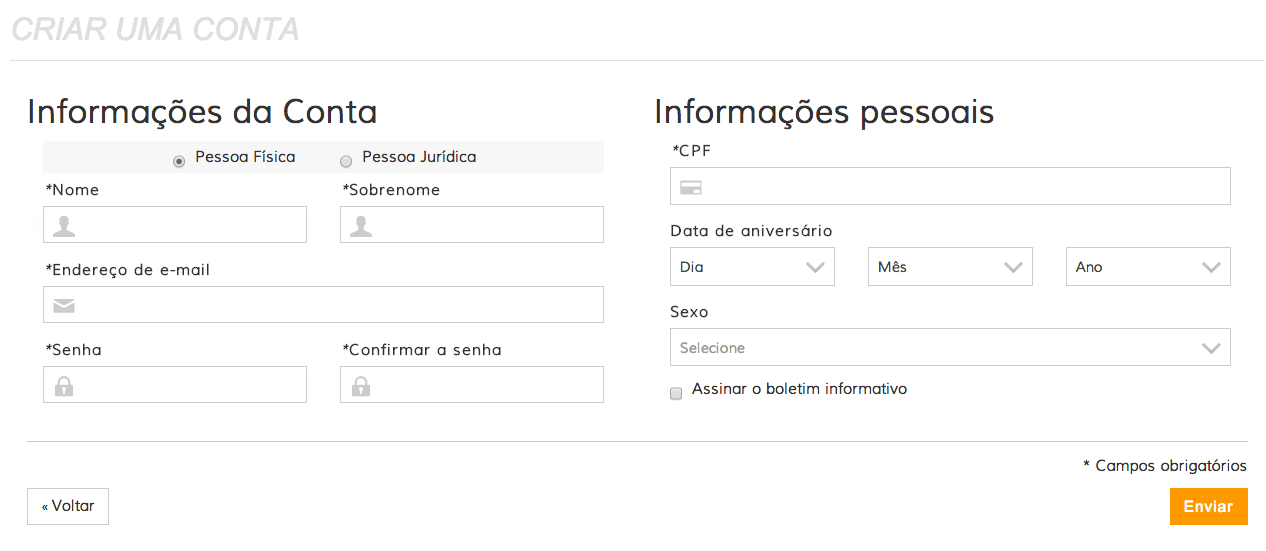Enable Assinar o boletim informativo checkbox

tap(676, 392)
